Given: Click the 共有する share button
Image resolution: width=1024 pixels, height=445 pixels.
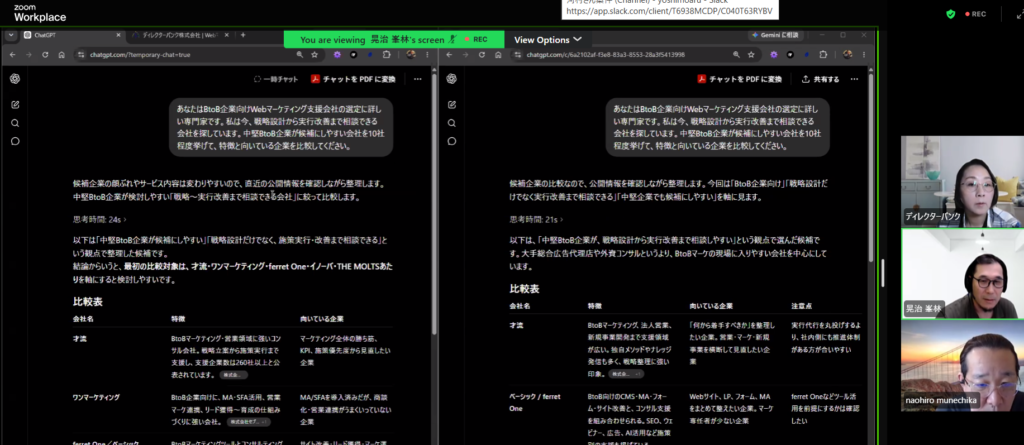Looking at the screenshot, I should coord(820,79).
